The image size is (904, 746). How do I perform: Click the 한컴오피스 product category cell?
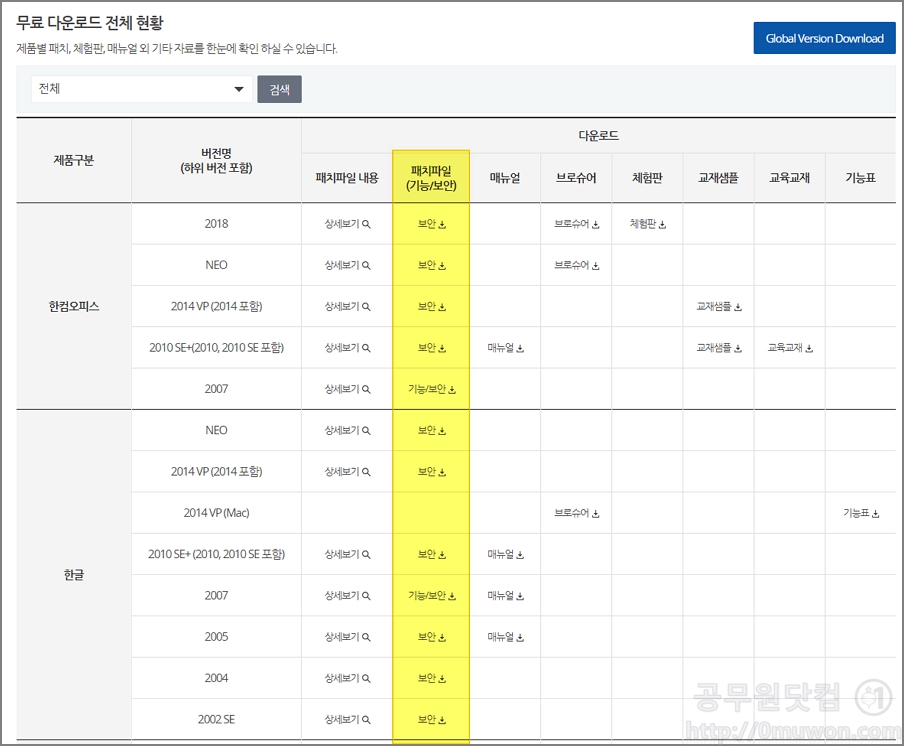point(74,306)
